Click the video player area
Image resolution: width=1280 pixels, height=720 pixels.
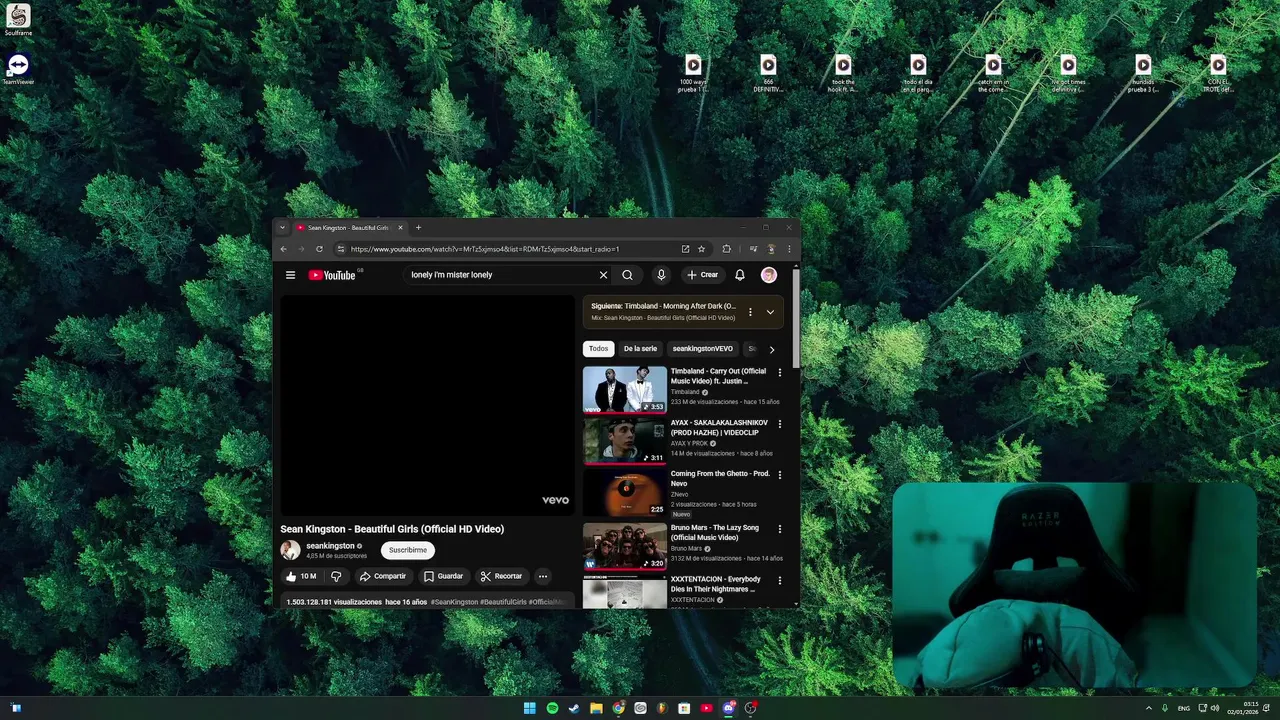coord(427,405)
